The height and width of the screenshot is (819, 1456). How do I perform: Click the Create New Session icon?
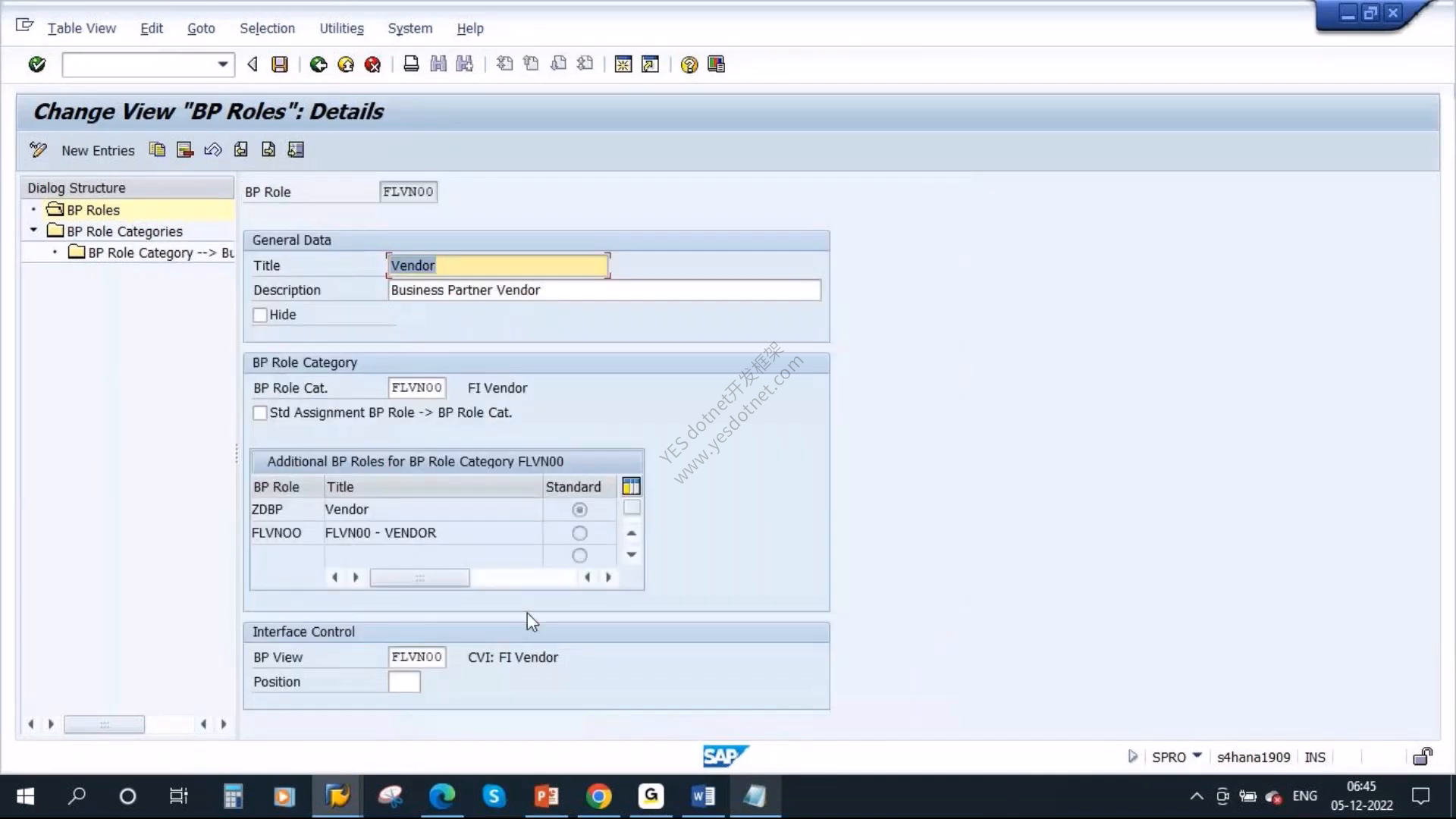623,64
